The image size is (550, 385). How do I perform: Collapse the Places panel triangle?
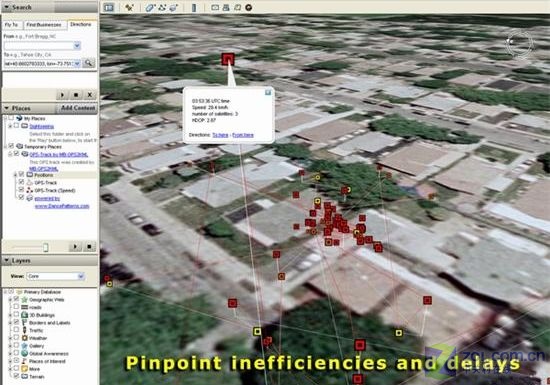click(x=6, y=108)
